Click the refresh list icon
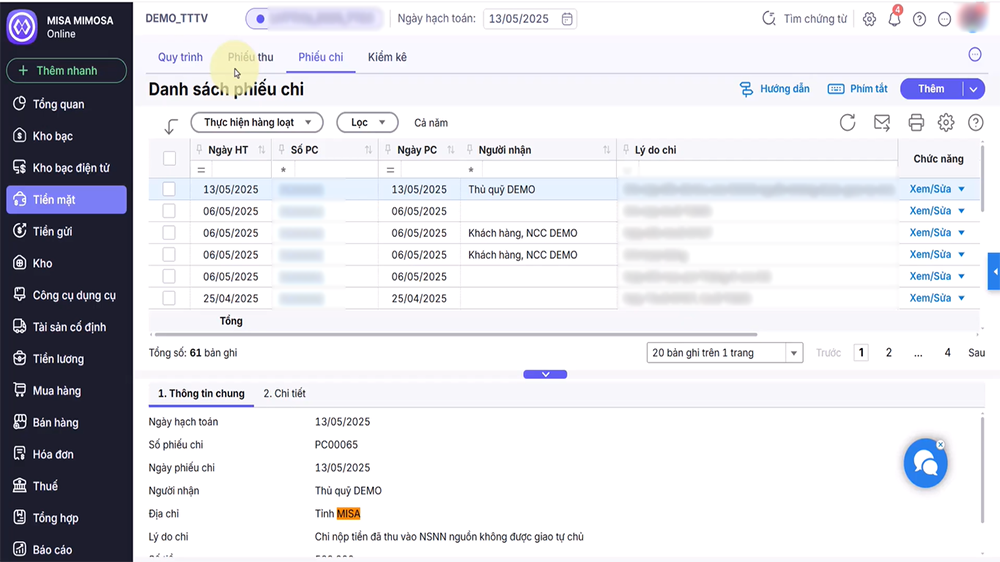The image size is (1000, 562). (x=847, y=123)
